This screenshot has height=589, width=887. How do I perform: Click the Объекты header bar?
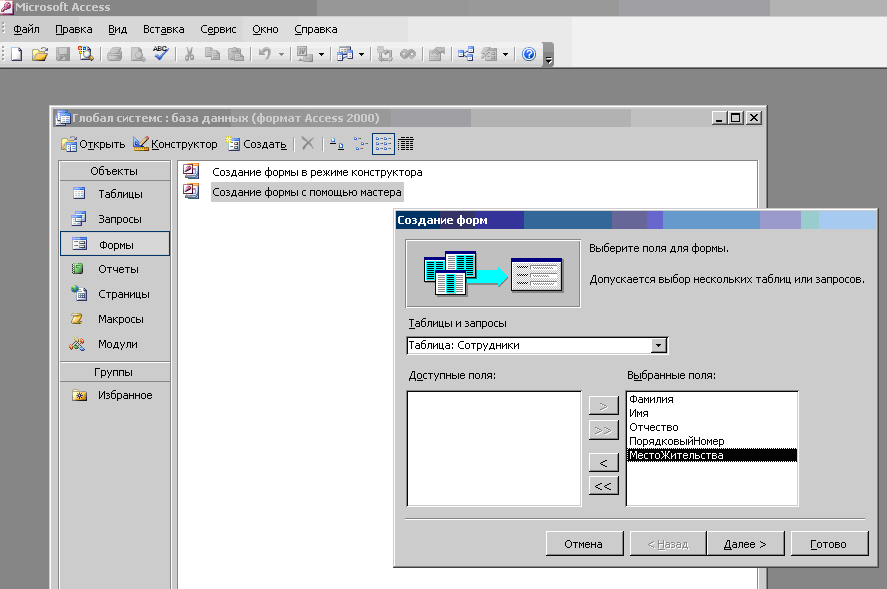(x=115, y=171)
